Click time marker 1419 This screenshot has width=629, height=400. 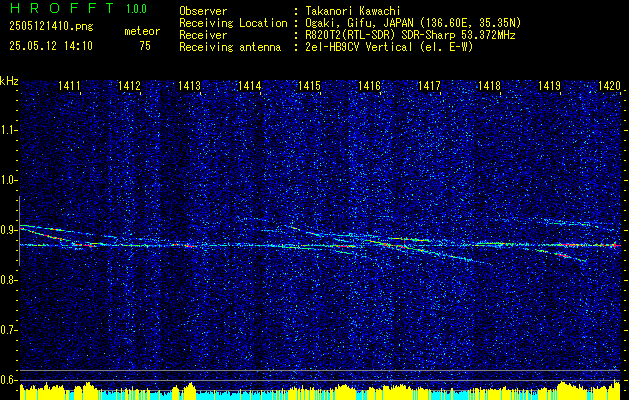[x=549, y=85]
